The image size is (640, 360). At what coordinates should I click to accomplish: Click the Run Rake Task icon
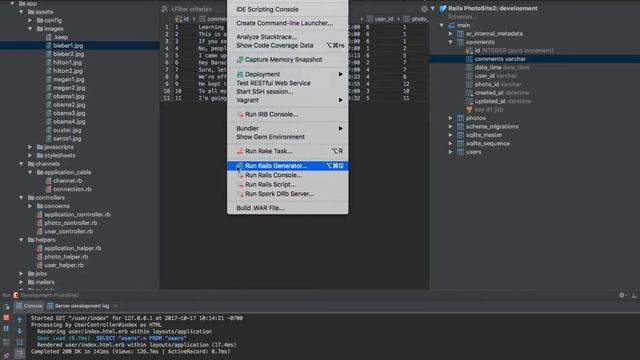[240, 151]
